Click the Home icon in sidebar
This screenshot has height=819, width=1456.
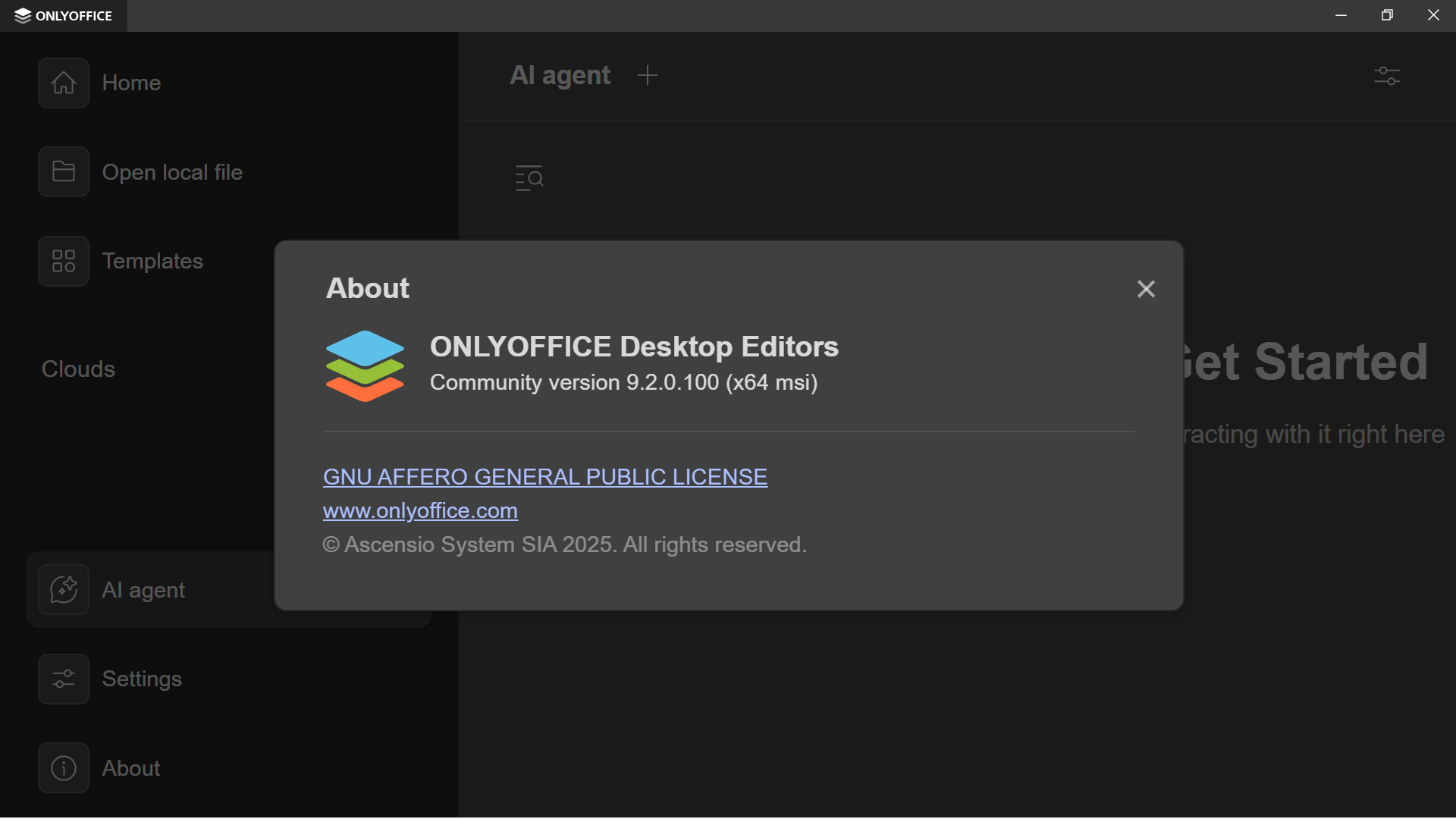pos(64,83)
